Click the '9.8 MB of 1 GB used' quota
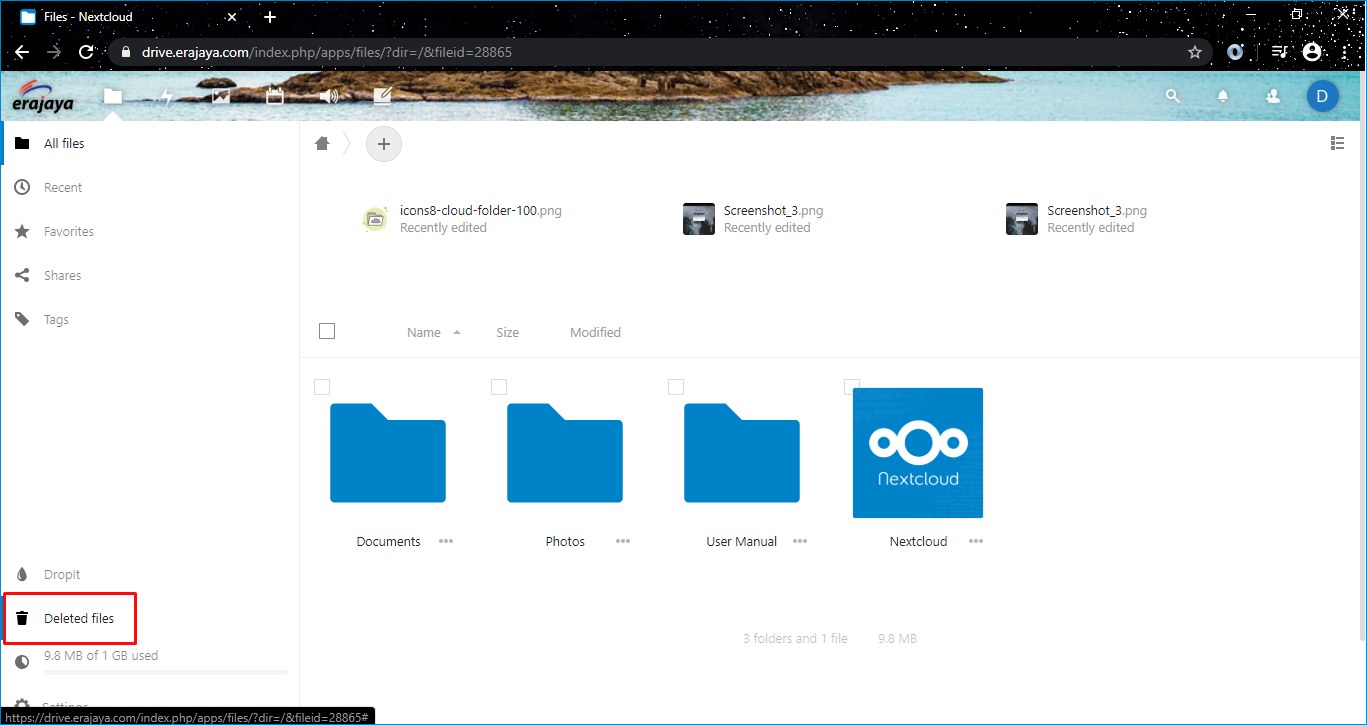The image size is (1367, 725). click(101, 656)
